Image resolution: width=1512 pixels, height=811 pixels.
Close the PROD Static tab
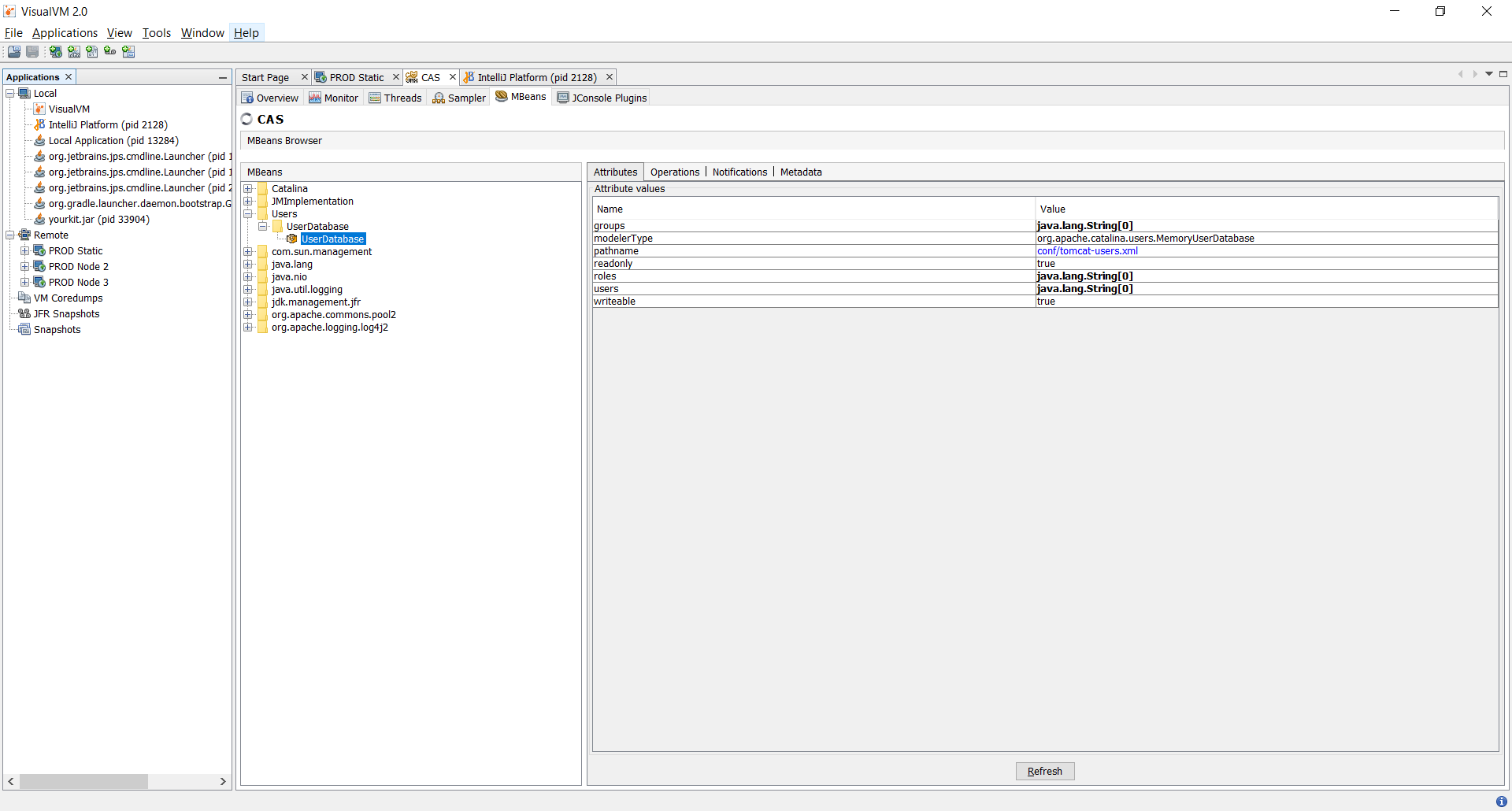(396, 77)
